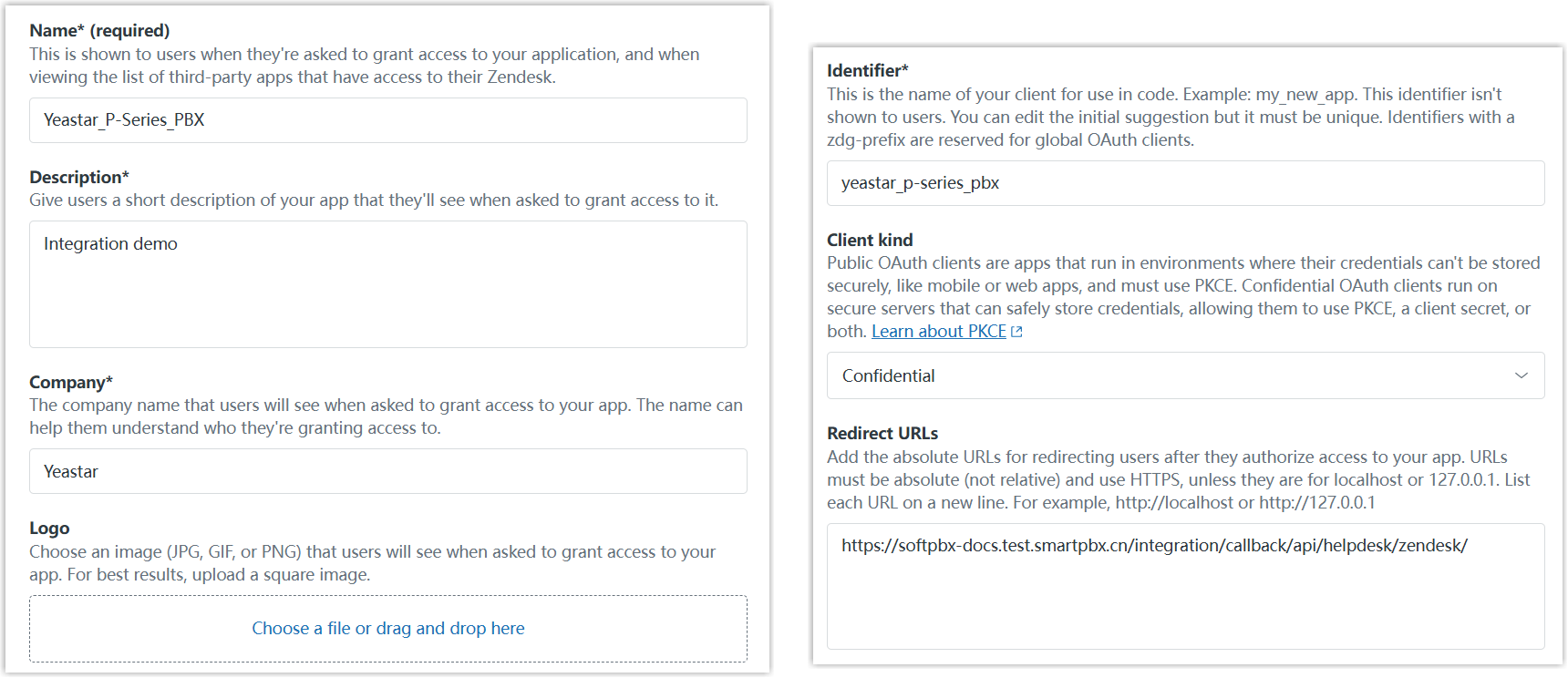The image size is (1568, 678).
Task: Click the external-link icon beside Learn about PKCE
Action: click(x=1017, y=333)
